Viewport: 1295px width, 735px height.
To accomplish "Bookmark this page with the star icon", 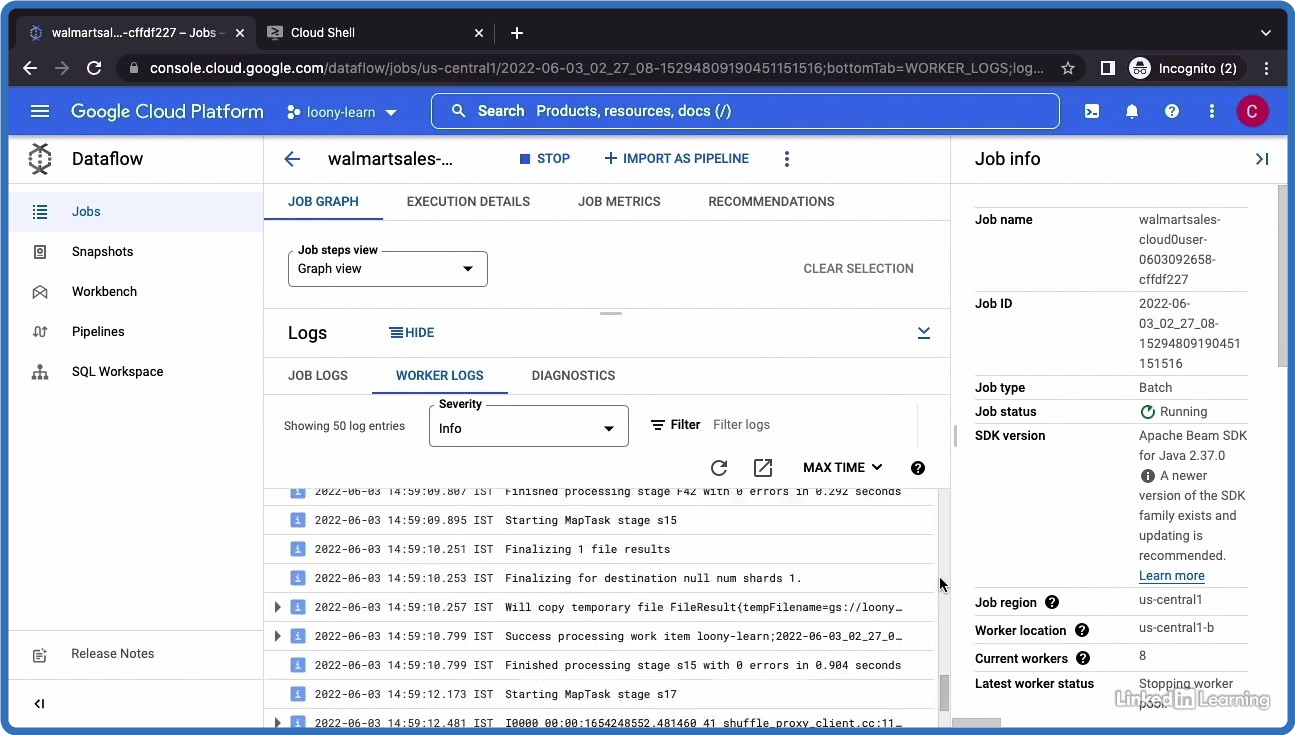I will tap(1068, 68).
